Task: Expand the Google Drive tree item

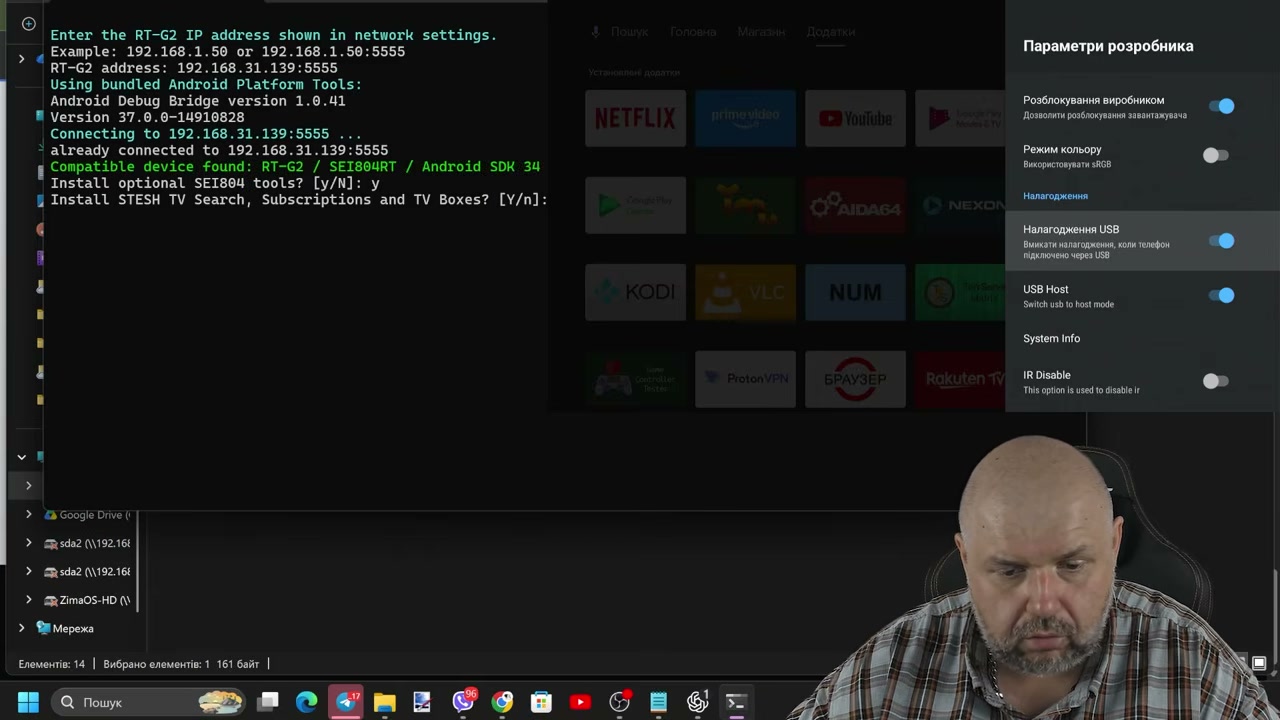Action: pos(28,515)
